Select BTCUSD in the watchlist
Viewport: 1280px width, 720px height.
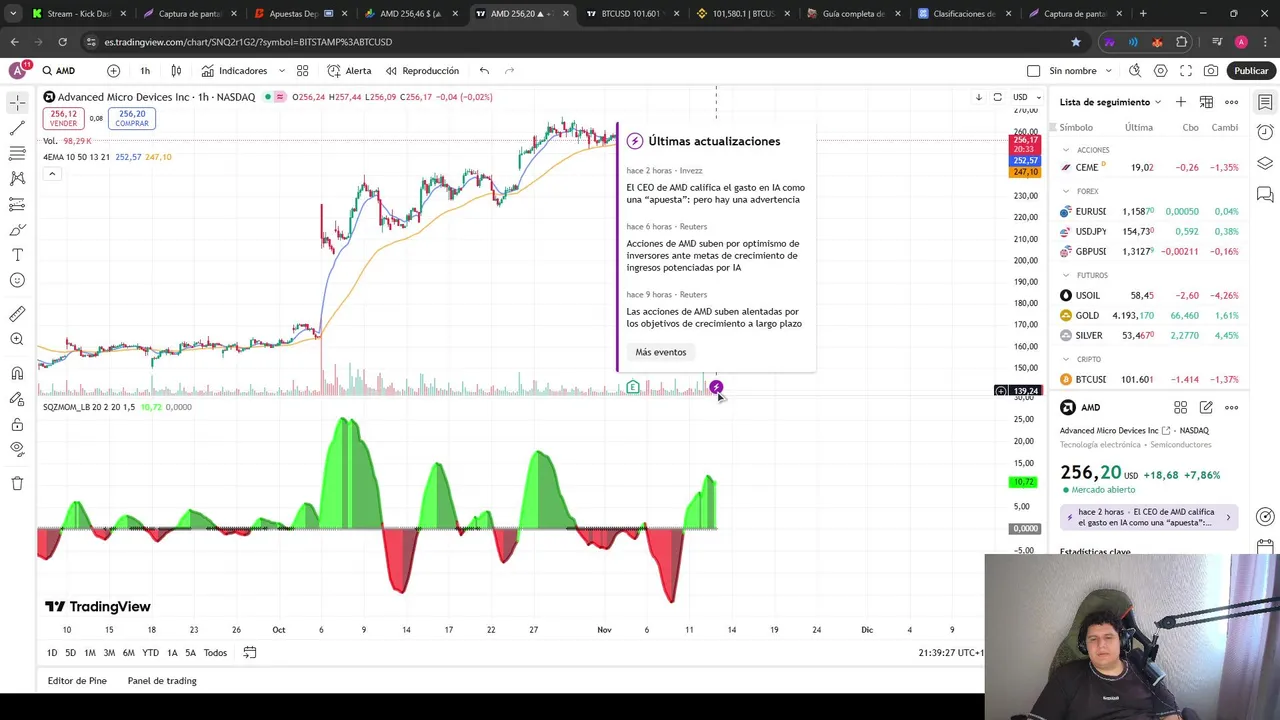click(x=1150, y=380)
